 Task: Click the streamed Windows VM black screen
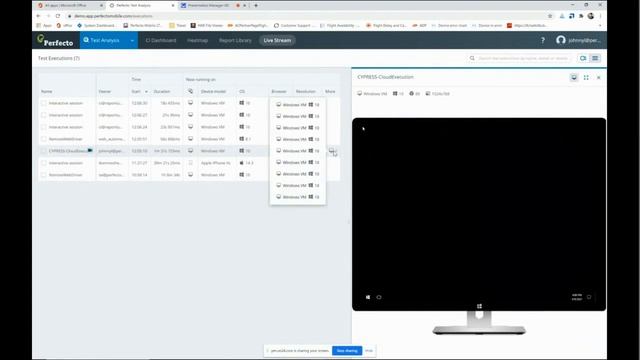tap(479, 214)
